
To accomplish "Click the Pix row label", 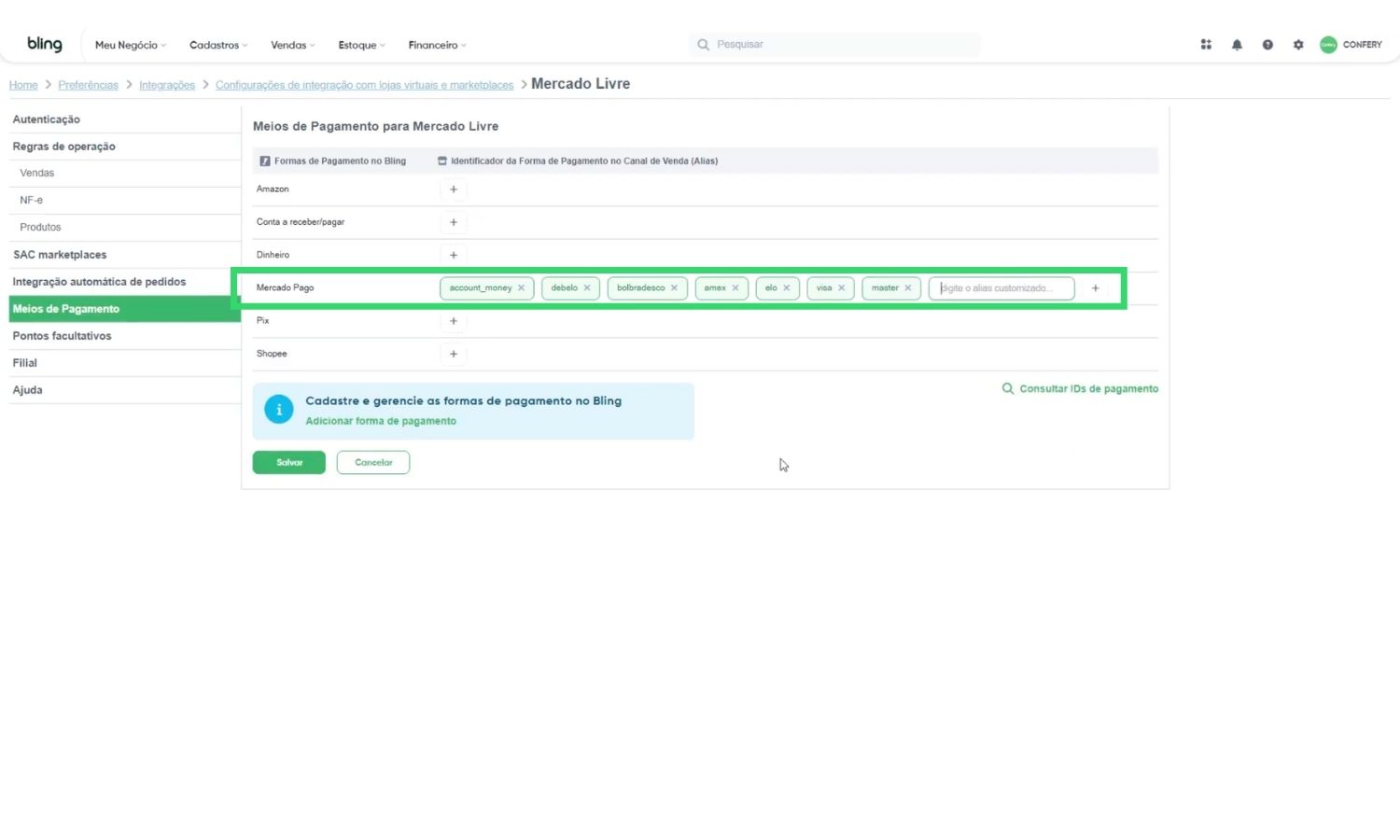I will point(262,321).
